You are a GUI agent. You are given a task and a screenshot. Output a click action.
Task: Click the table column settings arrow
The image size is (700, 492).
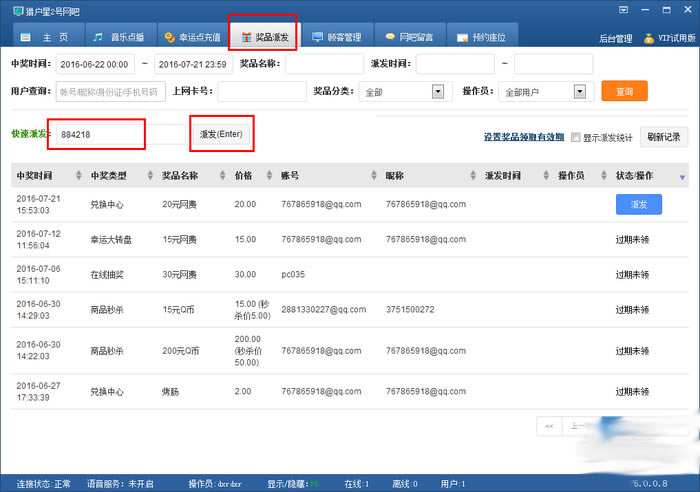click(x=683, y=177)
